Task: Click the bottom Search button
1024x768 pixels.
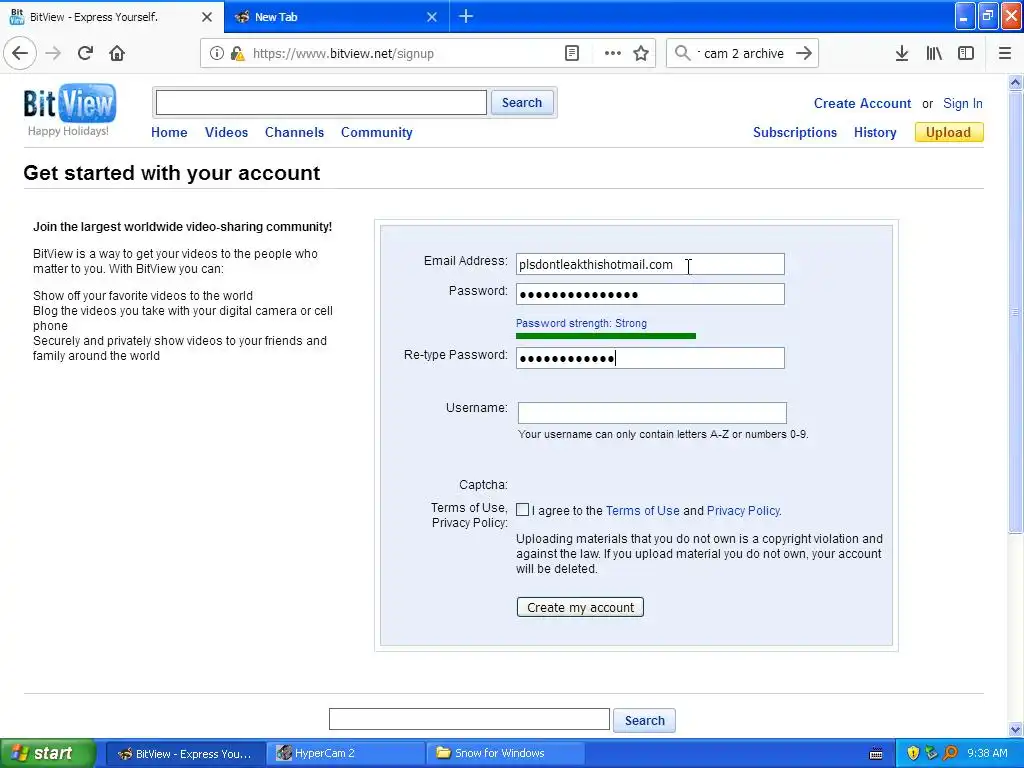Action: (x=645, y=720)
